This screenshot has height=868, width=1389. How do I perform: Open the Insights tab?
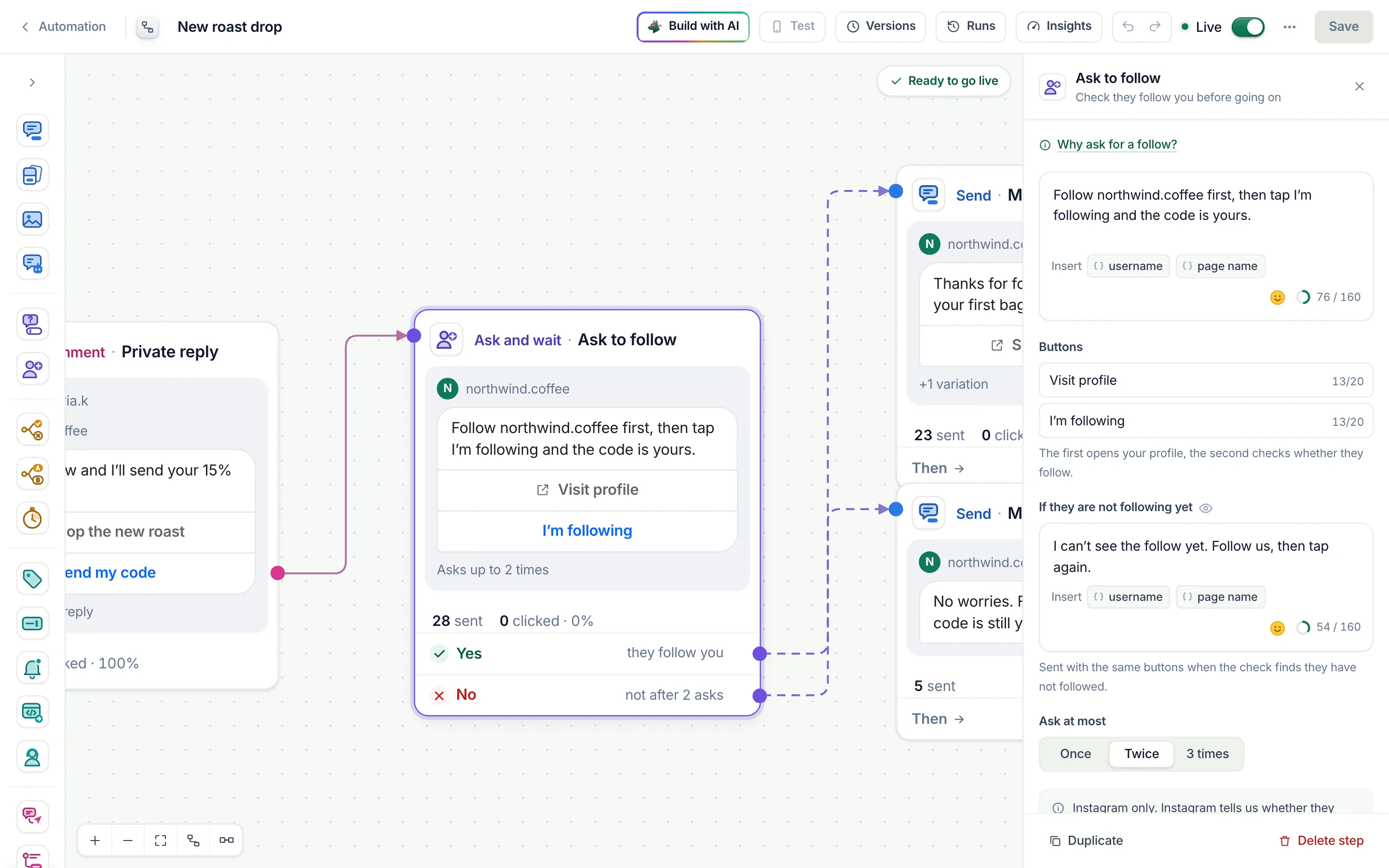coord(1059,27)
